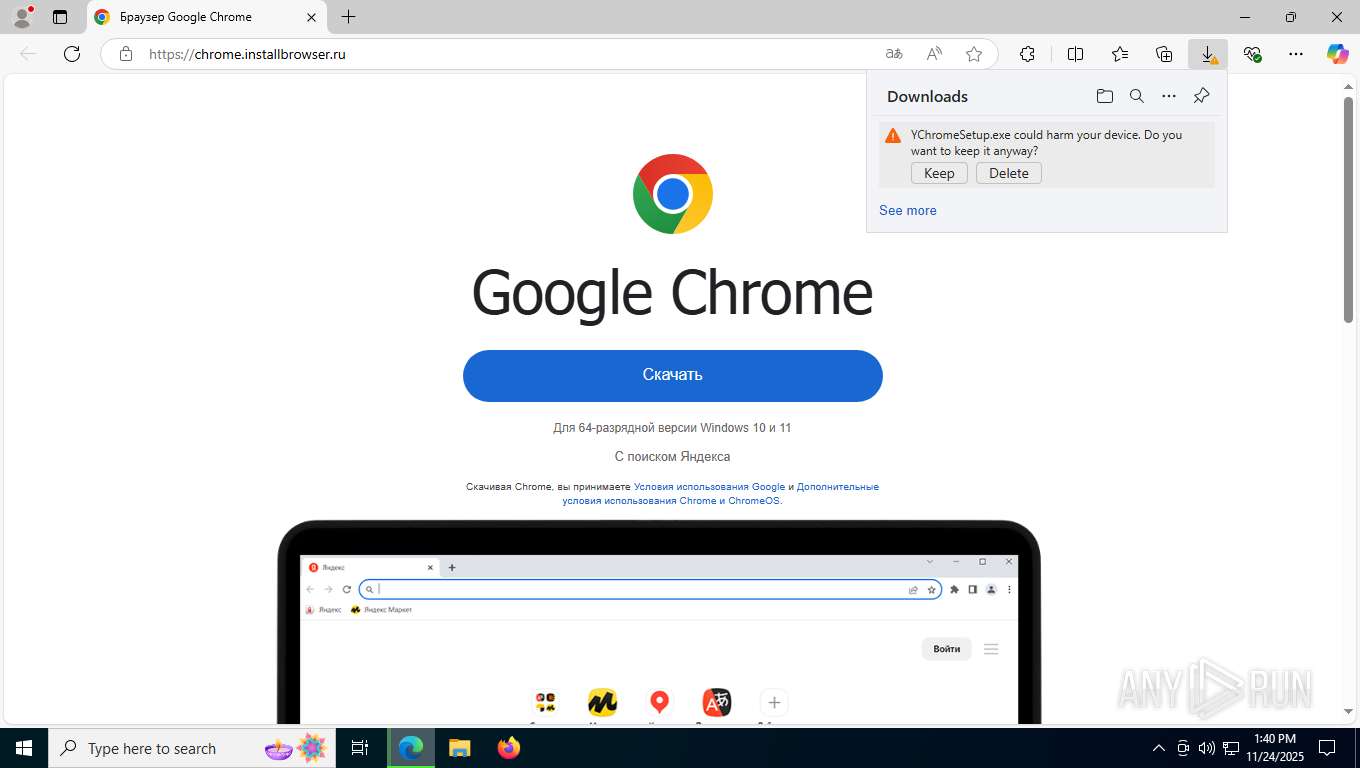The image size is (1360, 768).
Task: Click the browser back arrow
Action: point(28,54)
